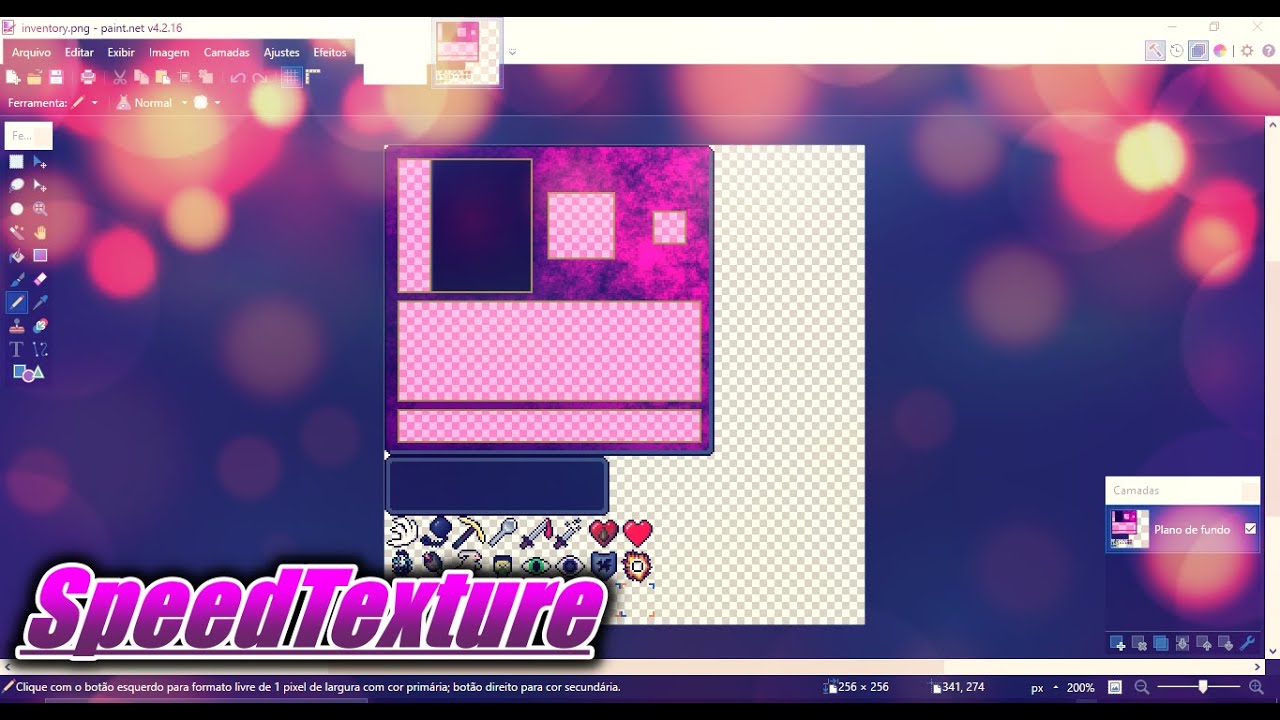This screenshot has height=720, width=1280.
Task: Select the Color Picker eyedropper tool
Action: (40, 302)
